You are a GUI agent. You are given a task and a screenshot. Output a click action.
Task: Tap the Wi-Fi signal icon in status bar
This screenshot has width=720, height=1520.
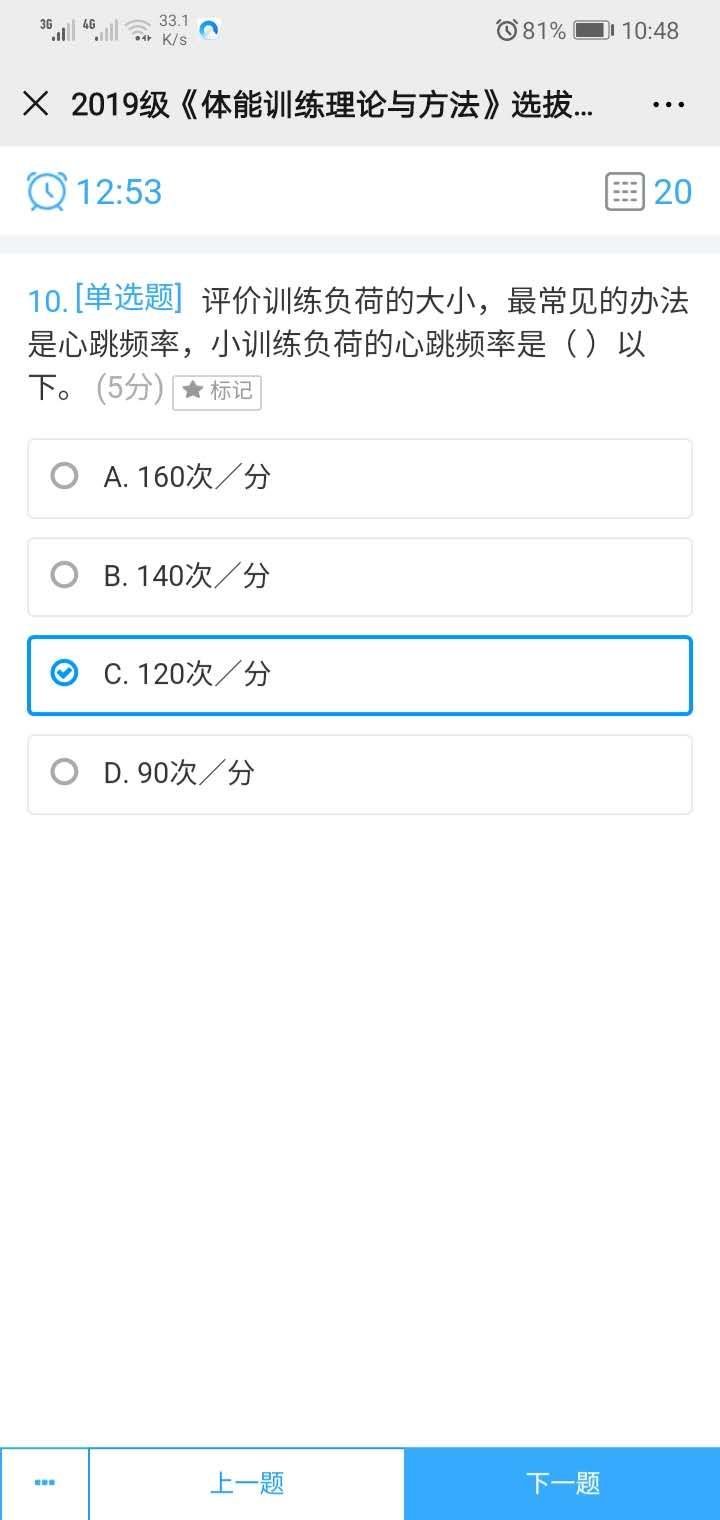click(138, 30)
